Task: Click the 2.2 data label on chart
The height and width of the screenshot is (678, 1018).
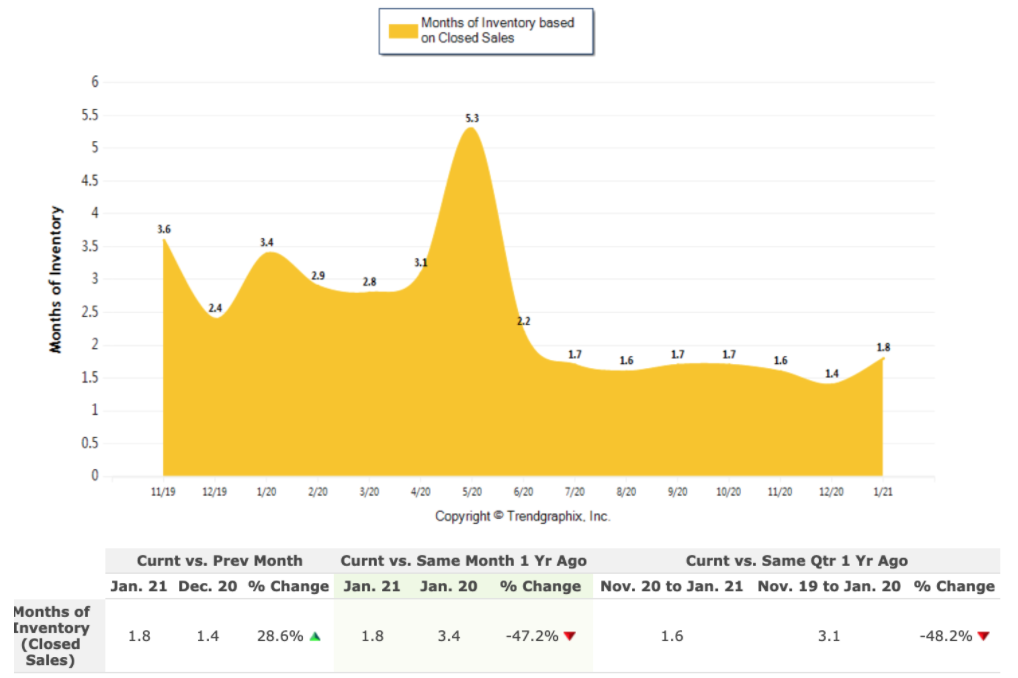Action: point(523,321)
